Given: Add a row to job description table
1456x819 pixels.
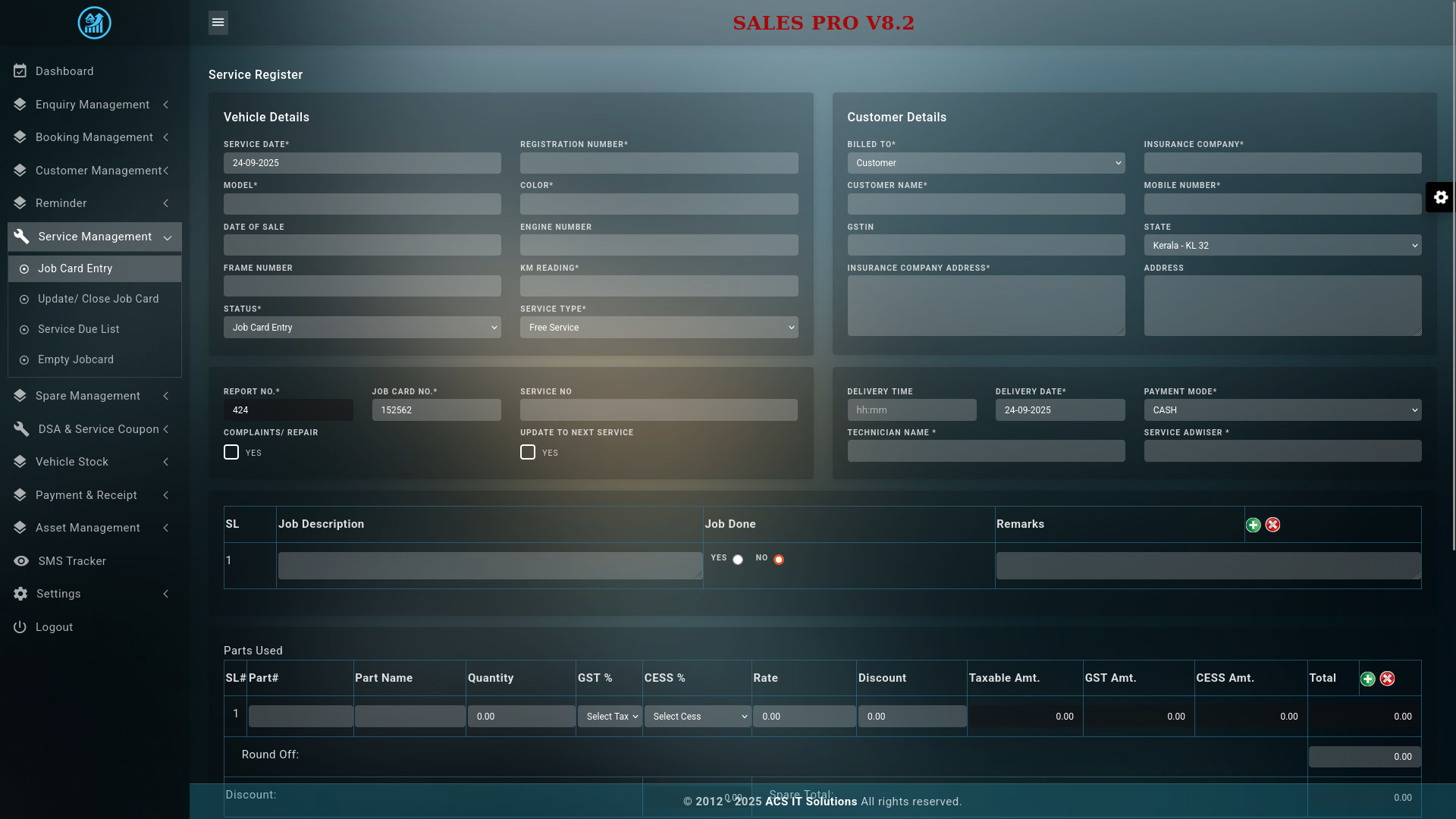Looking at the screenshot, I should 1253,525.
